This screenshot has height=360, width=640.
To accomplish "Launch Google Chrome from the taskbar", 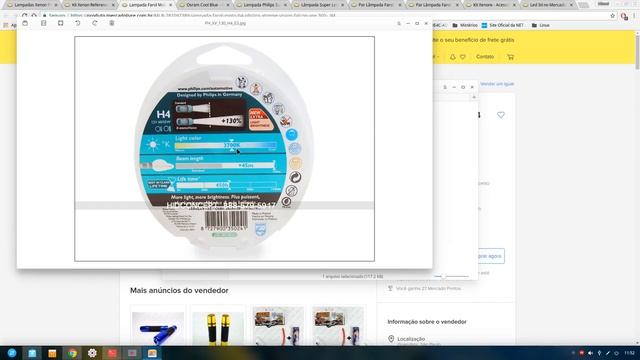I will tap(72, 353).
